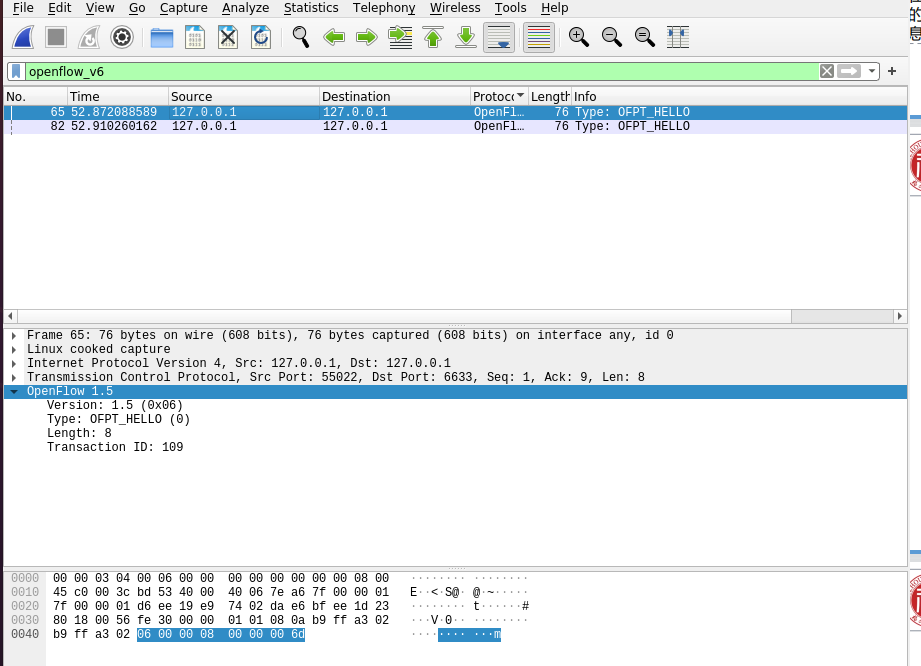This screenshot has width=921, height=666.
Task: Start capturing packets with shark fin icon
Action: pyautogui.click(x=23, y=38)
